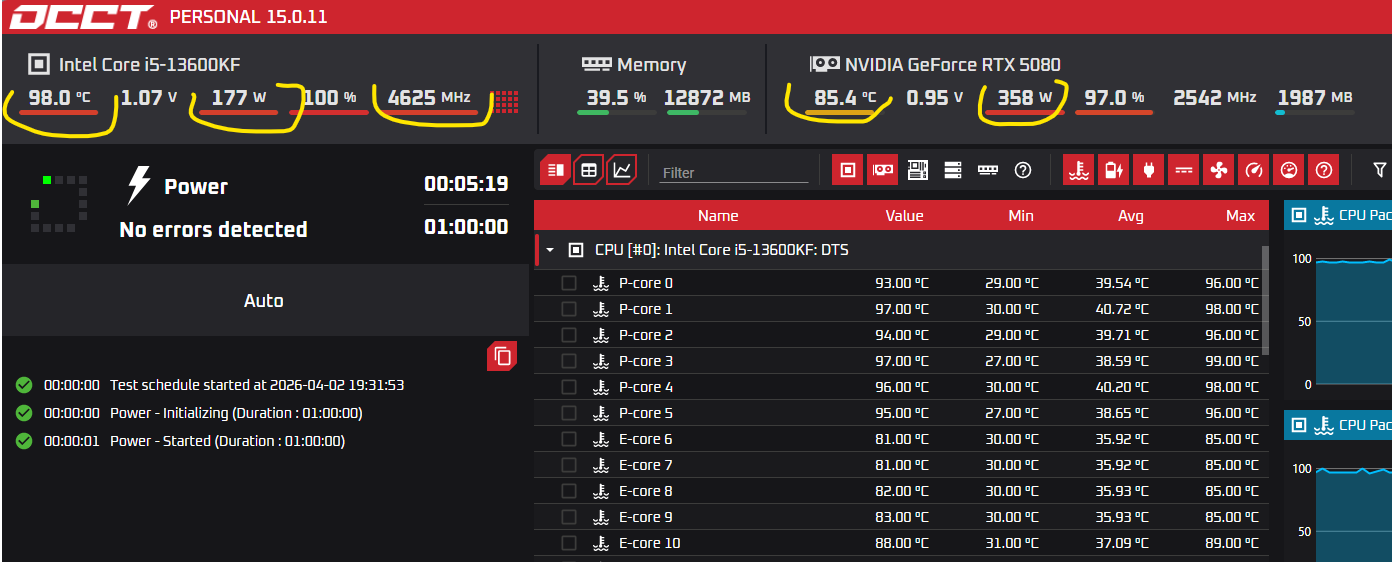Toggle the fan speed sensor filter
Image resolution: width=1392 pixels, height=562 pixels.
coord(1218,170)
